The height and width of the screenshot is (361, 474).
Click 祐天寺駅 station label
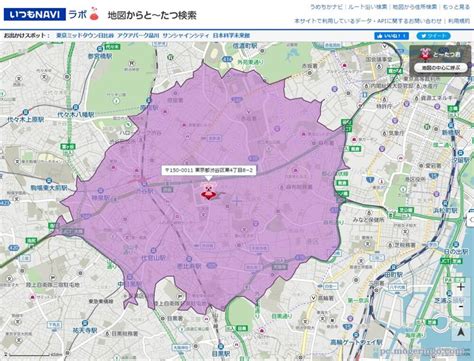[x=85, y=331]
